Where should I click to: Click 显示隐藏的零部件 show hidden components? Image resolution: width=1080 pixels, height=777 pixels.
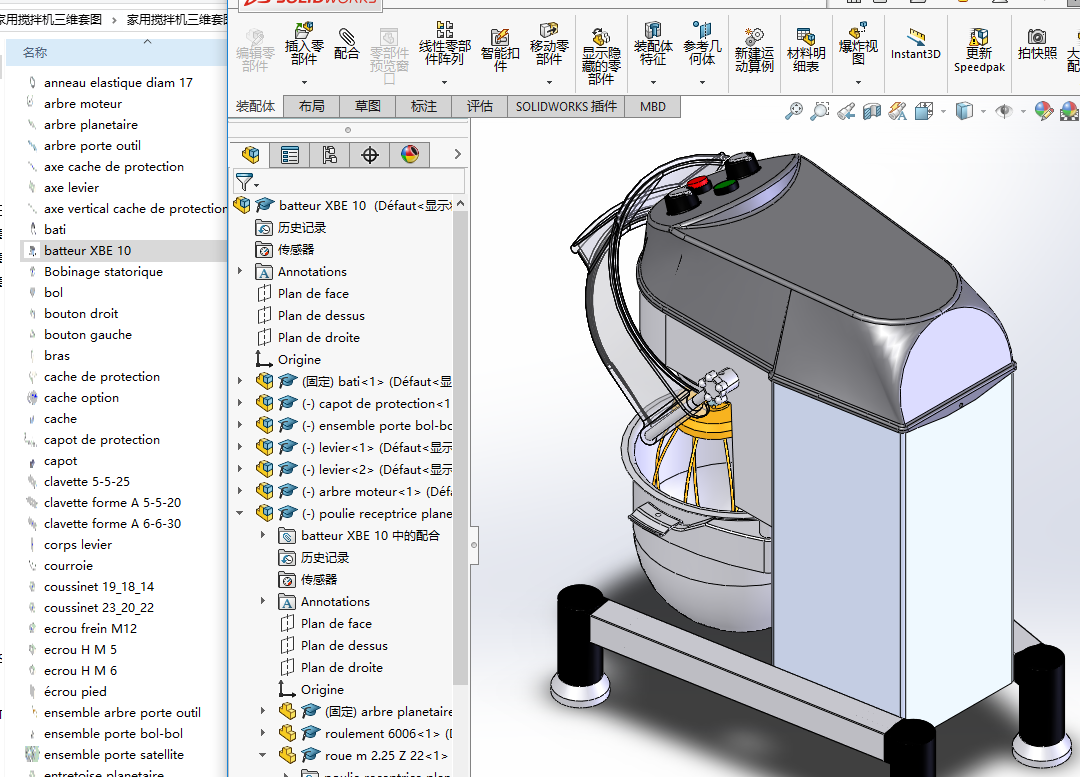point(601,52)
